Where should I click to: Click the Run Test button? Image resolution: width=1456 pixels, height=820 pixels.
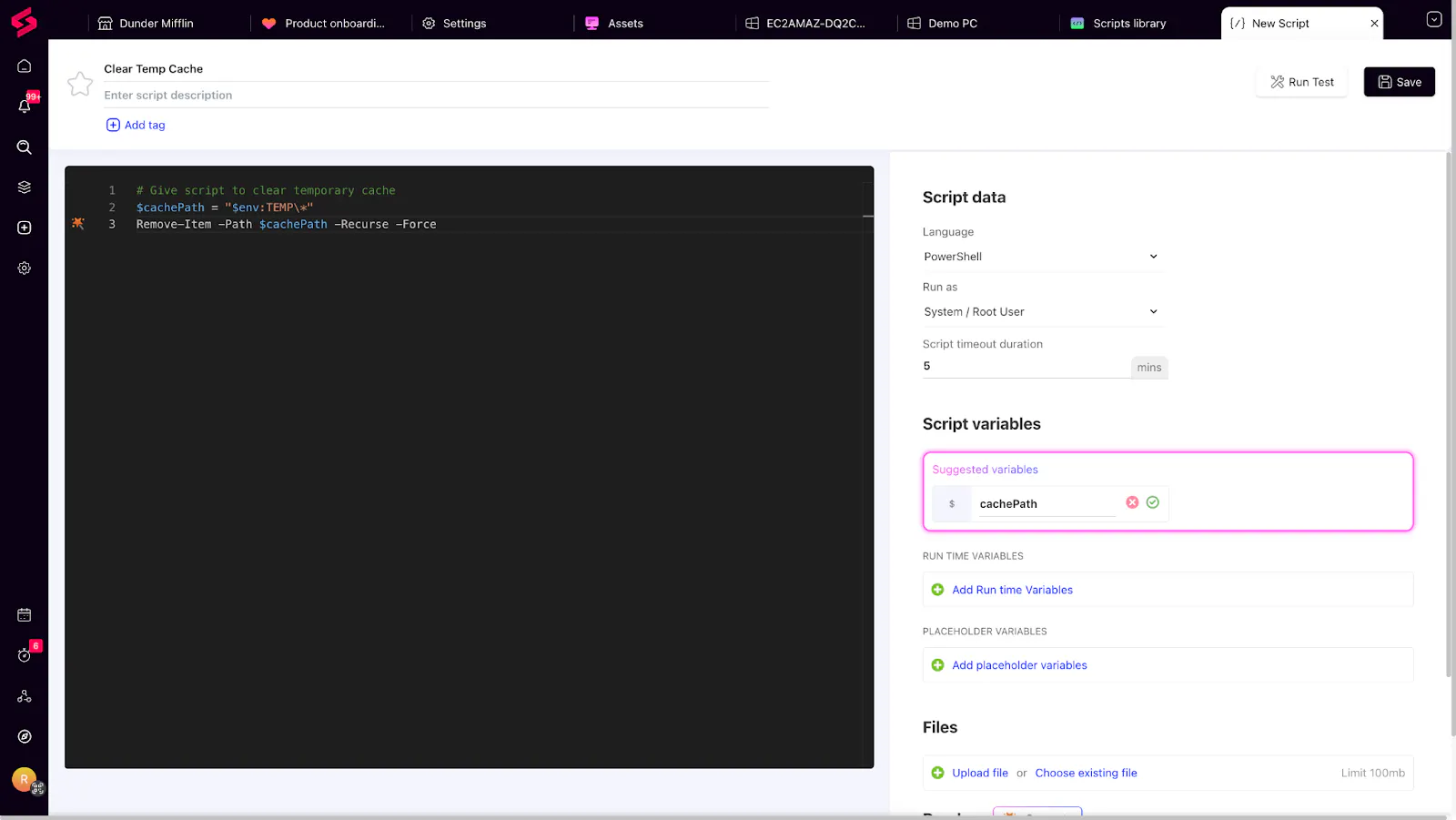point(1301,82)
